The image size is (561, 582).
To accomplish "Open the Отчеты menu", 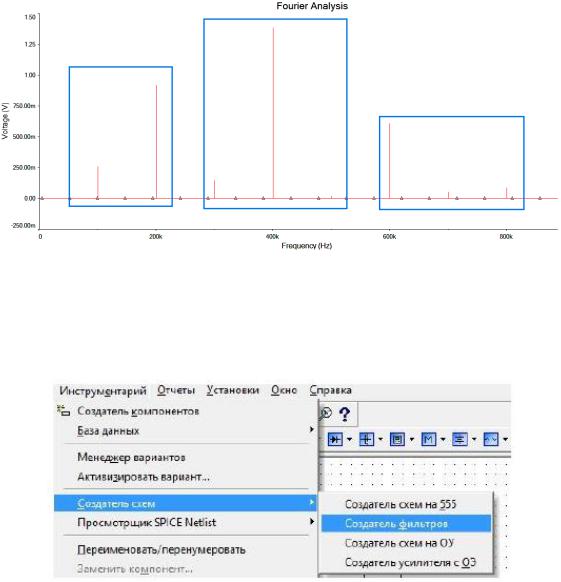I will (x=176, y=390).
